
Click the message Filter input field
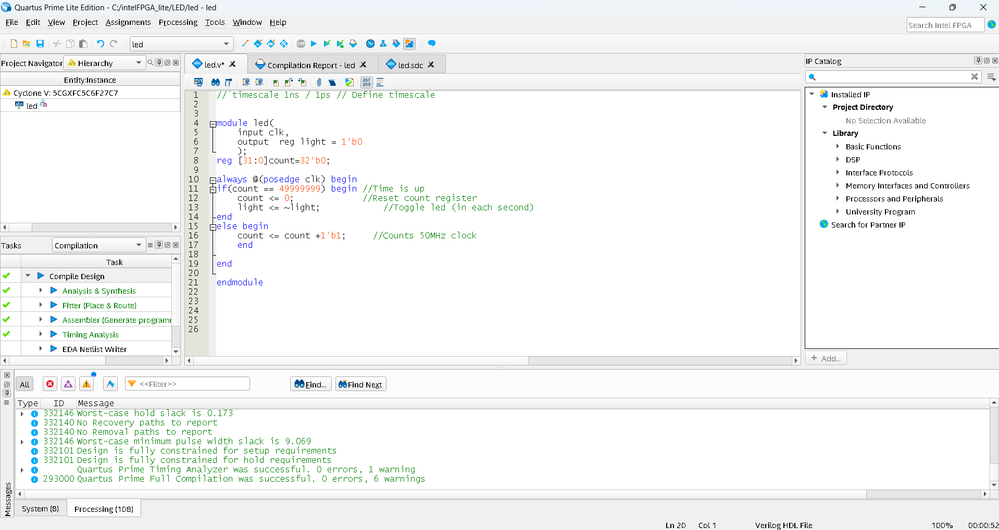pyautogui.click(x=192, y=384)
